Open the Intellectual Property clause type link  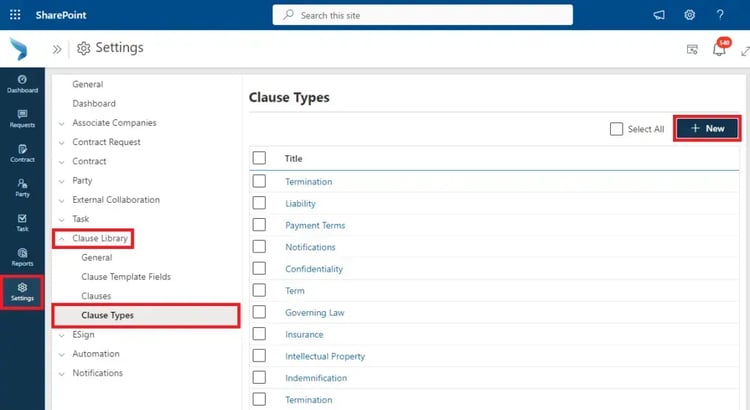pyautogui.click(x=325, y=356)
